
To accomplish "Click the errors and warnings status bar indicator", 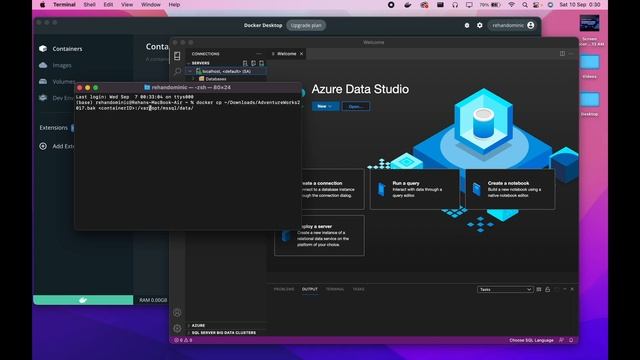I will pyautogui.click(x=183, y=340).
